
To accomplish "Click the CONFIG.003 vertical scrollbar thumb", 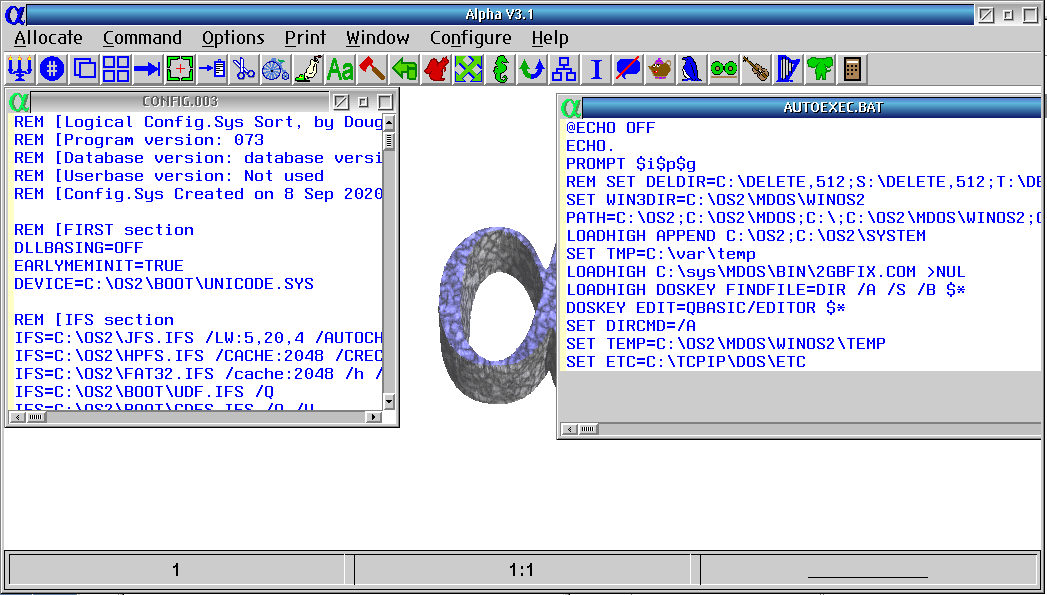I will tap(389, 141).
